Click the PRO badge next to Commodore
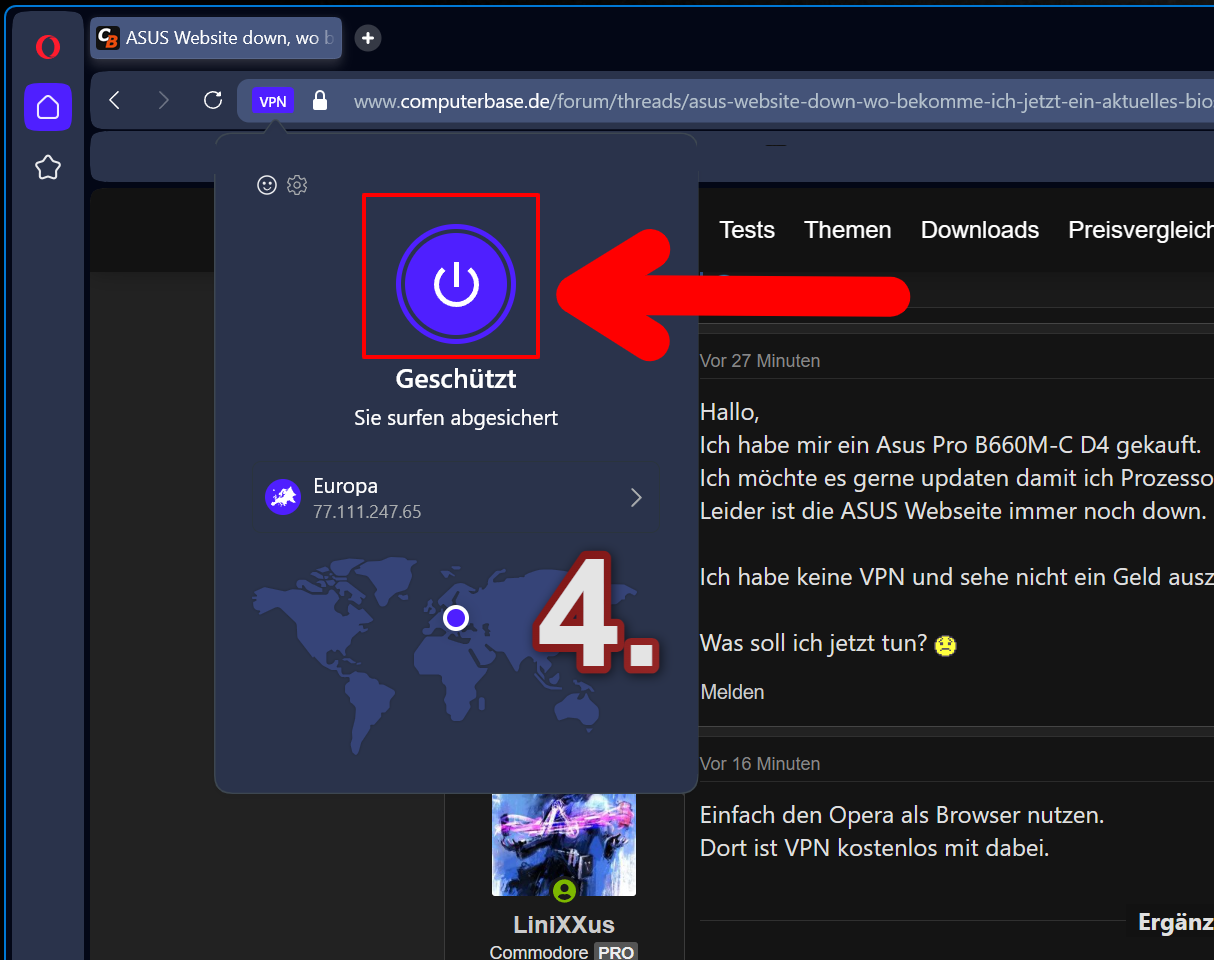Image resolution: width=1214 pixels, height=960 pixels. coord(616,952)
